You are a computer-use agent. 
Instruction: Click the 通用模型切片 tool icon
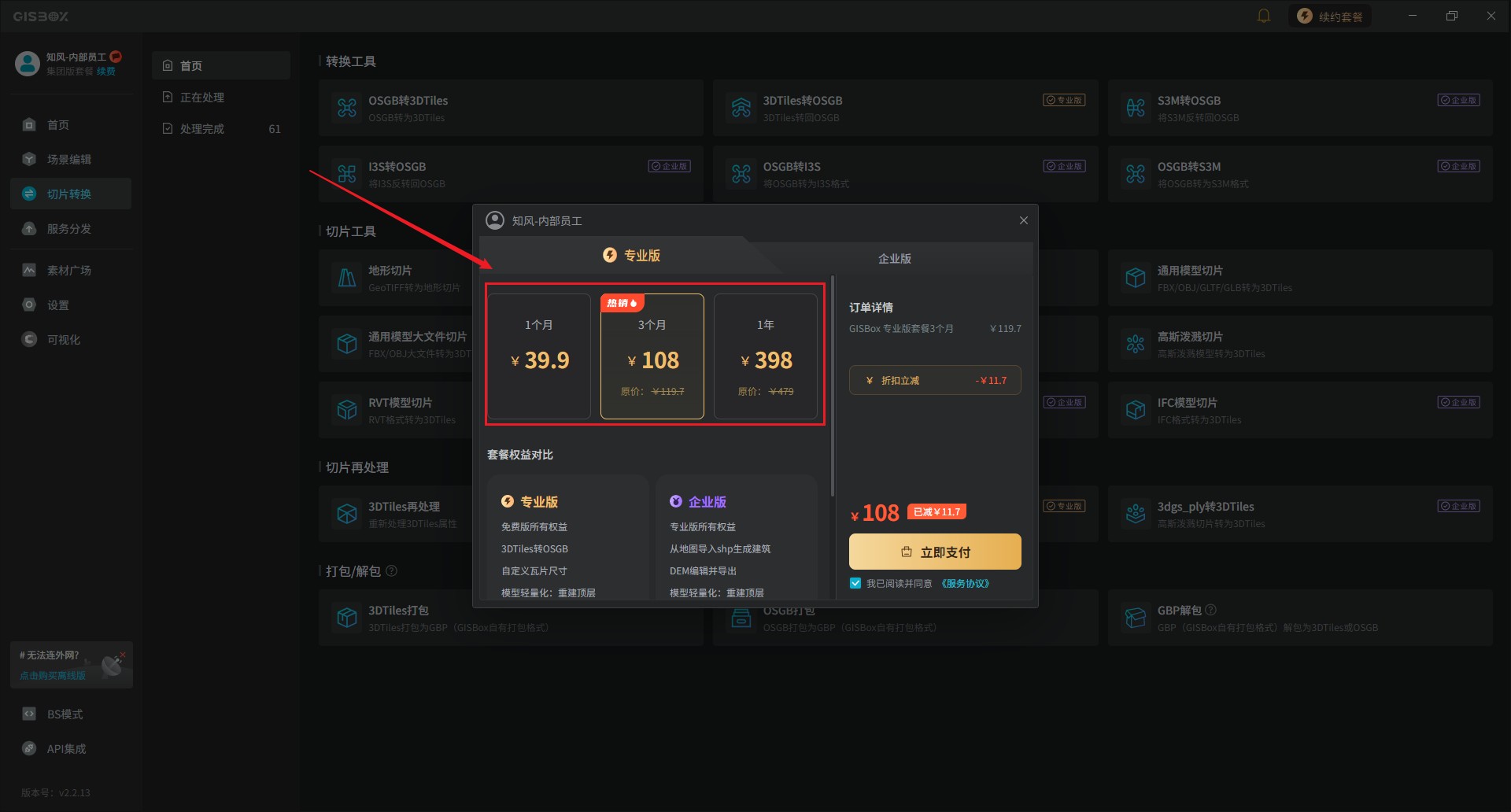click(1136, 278)
